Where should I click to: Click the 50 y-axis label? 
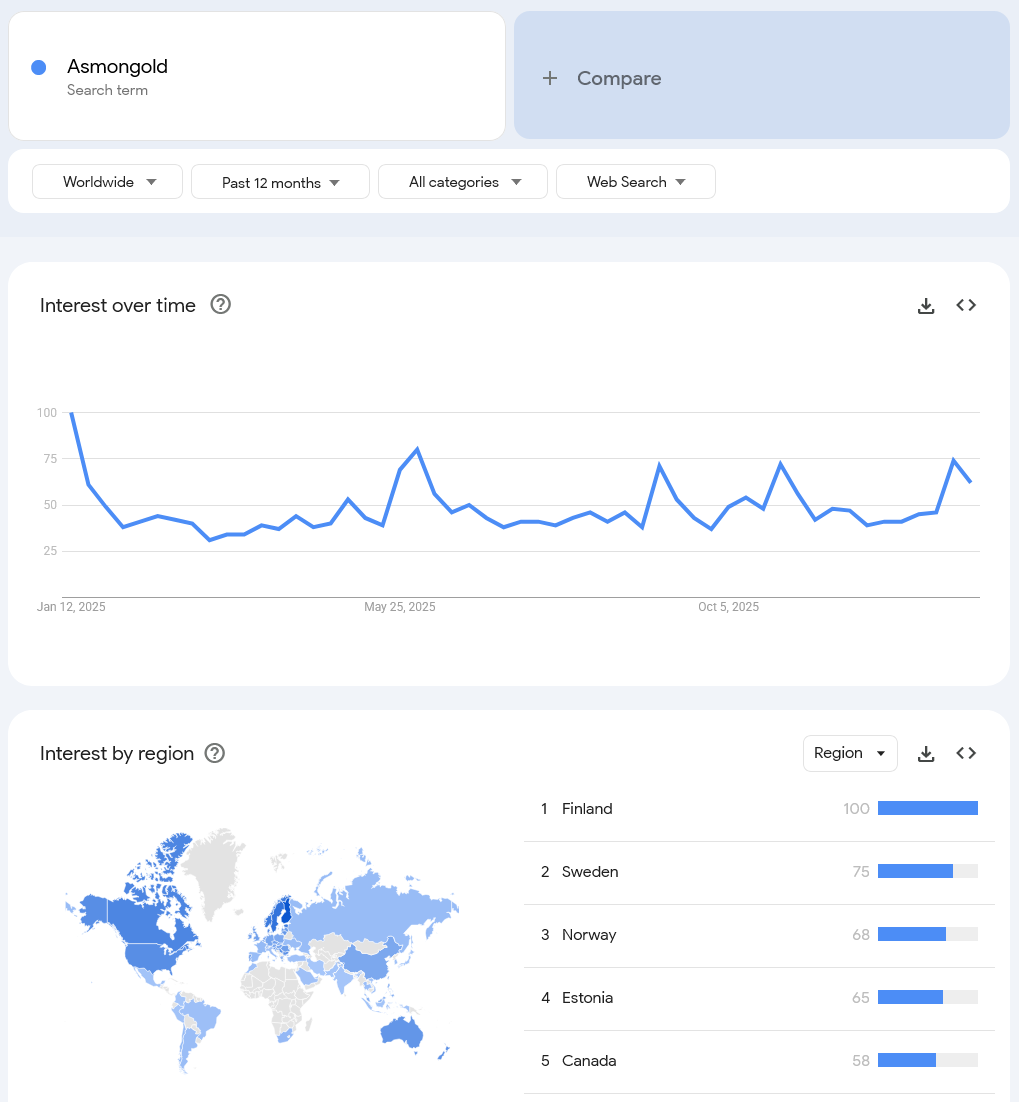pyautogui.click(x=50, y=505)
